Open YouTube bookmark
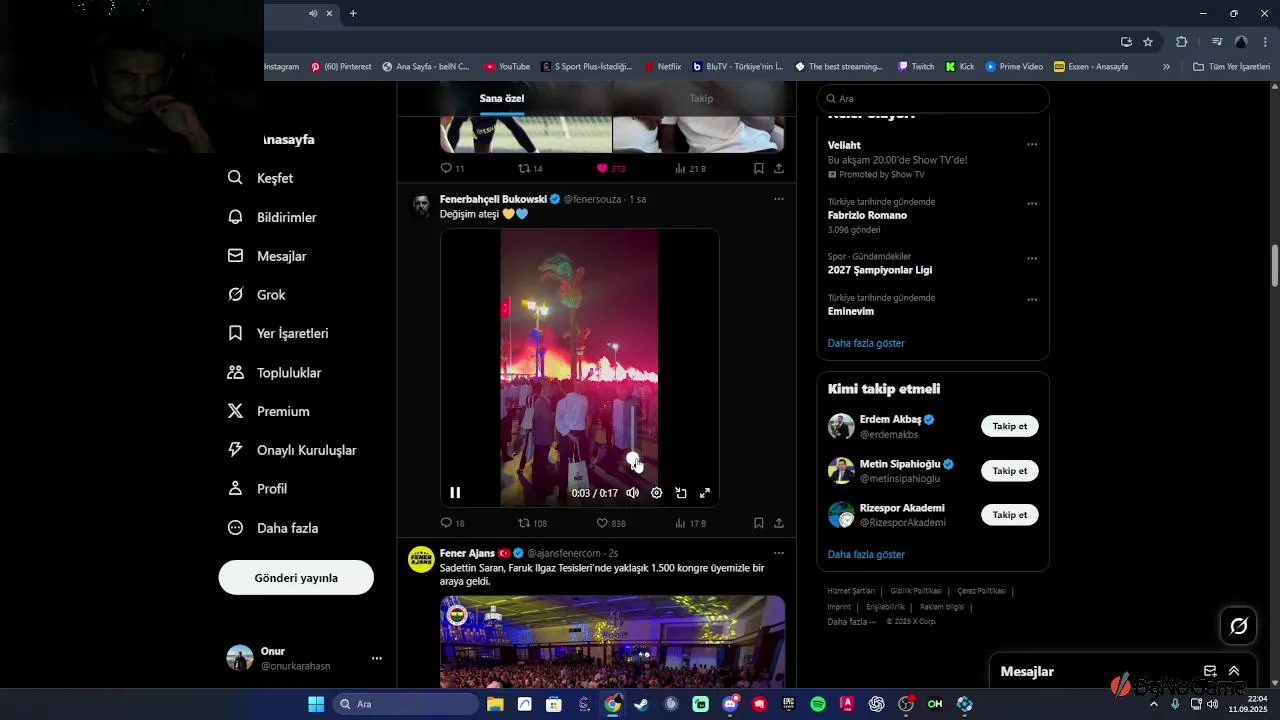 [x=507, y=67]
